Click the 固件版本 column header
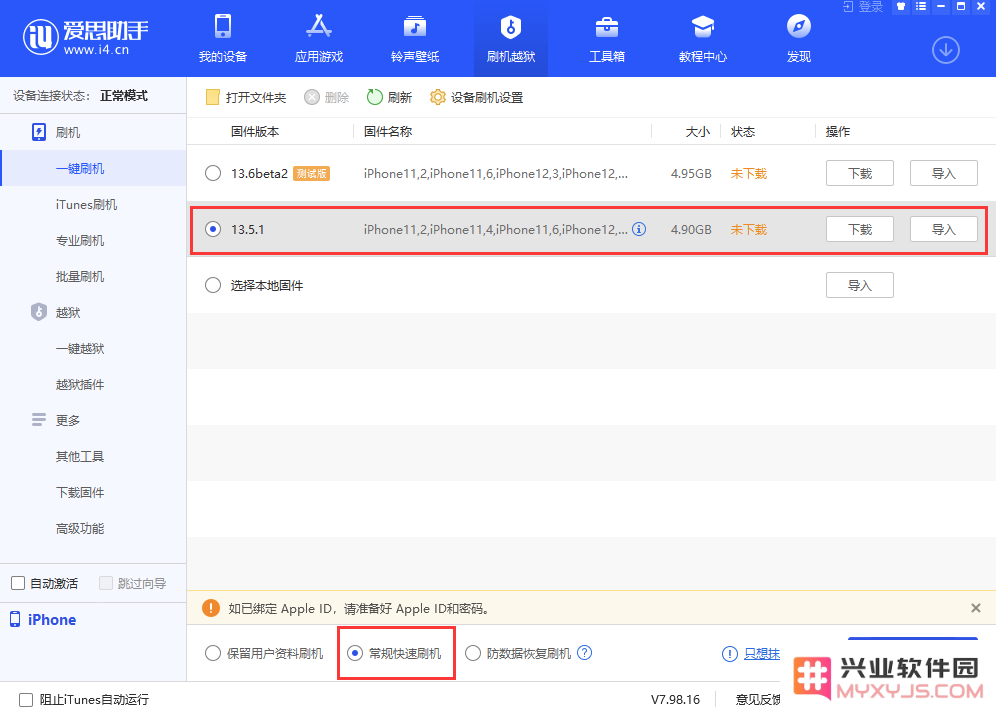 (255, 131)
